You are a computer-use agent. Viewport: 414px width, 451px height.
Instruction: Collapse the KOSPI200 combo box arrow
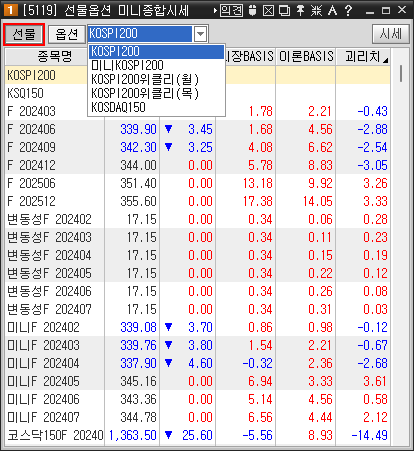200,34
